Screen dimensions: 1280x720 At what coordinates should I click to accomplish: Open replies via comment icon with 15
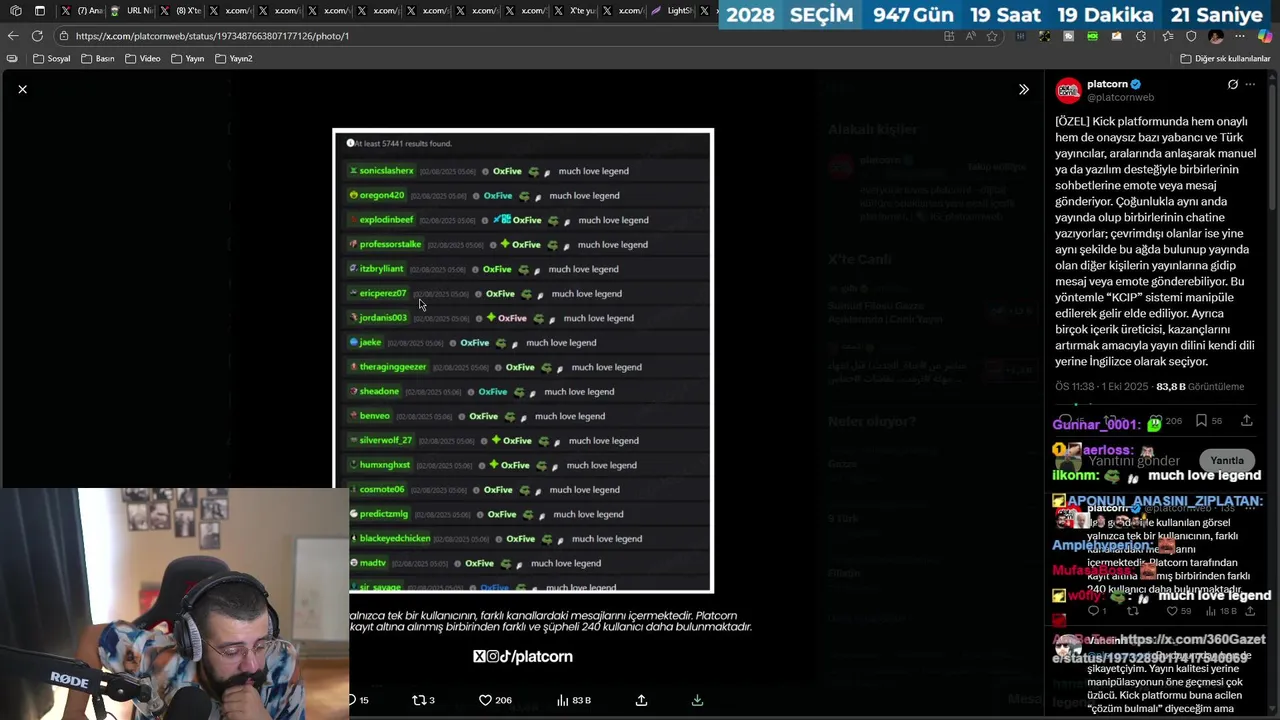click(x=358, y=700)
